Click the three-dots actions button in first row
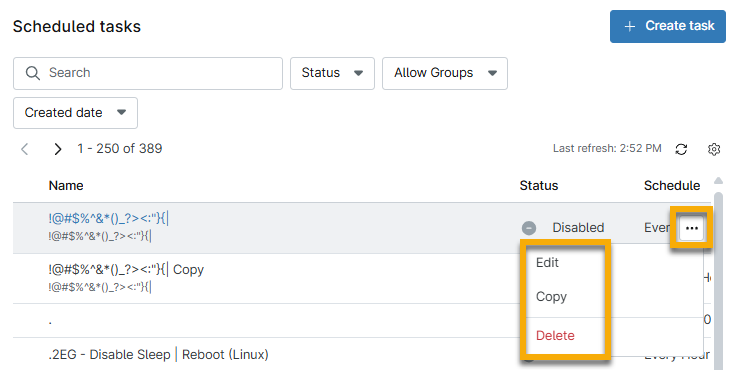Screen dimensions: 734x370 tap(692, 228)
